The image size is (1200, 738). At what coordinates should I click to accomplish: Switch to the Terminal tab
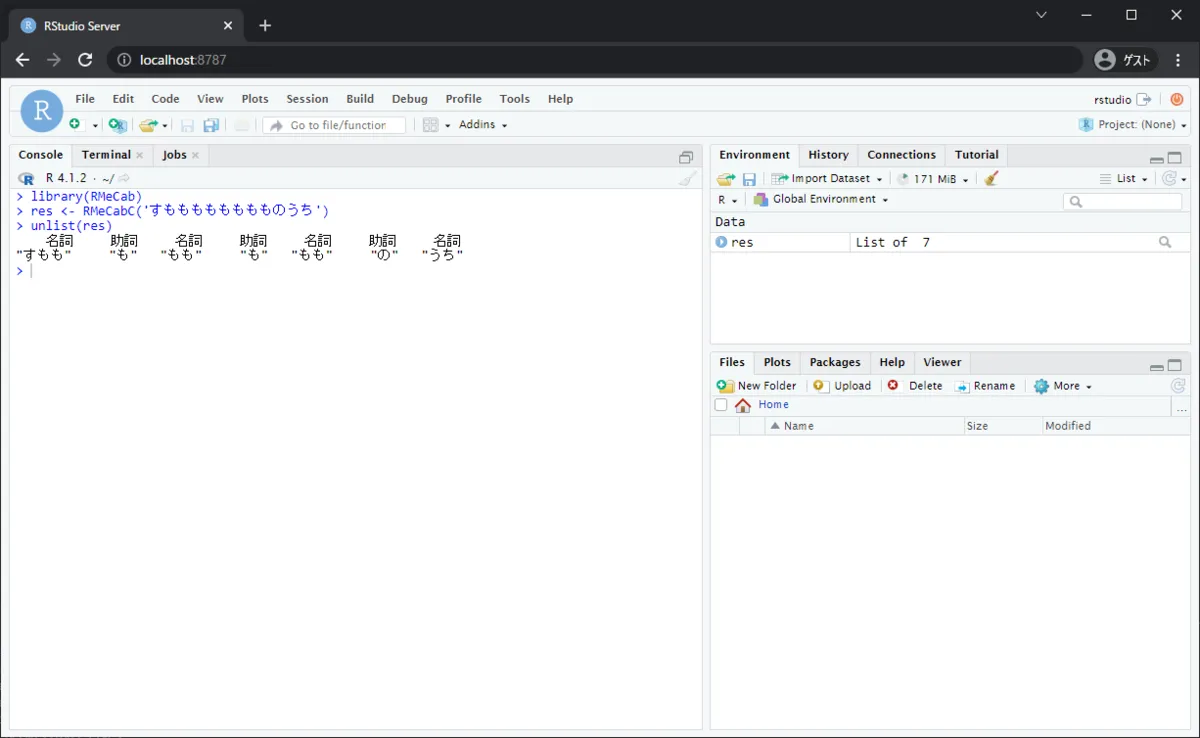(106, 155)
